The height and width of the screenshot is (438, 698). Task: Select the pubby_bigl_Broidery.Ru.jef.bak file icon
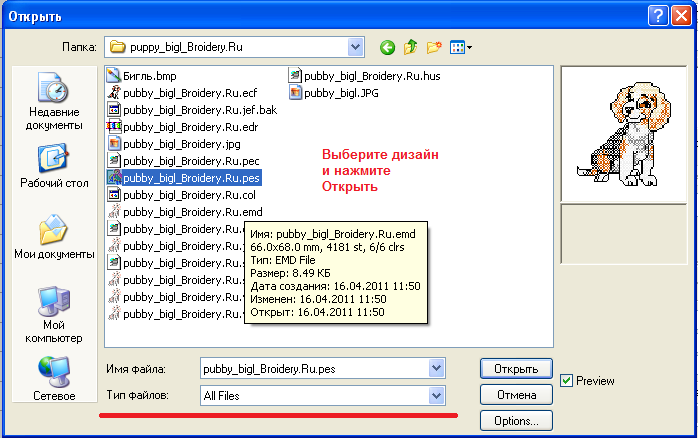tap(114, 110)
